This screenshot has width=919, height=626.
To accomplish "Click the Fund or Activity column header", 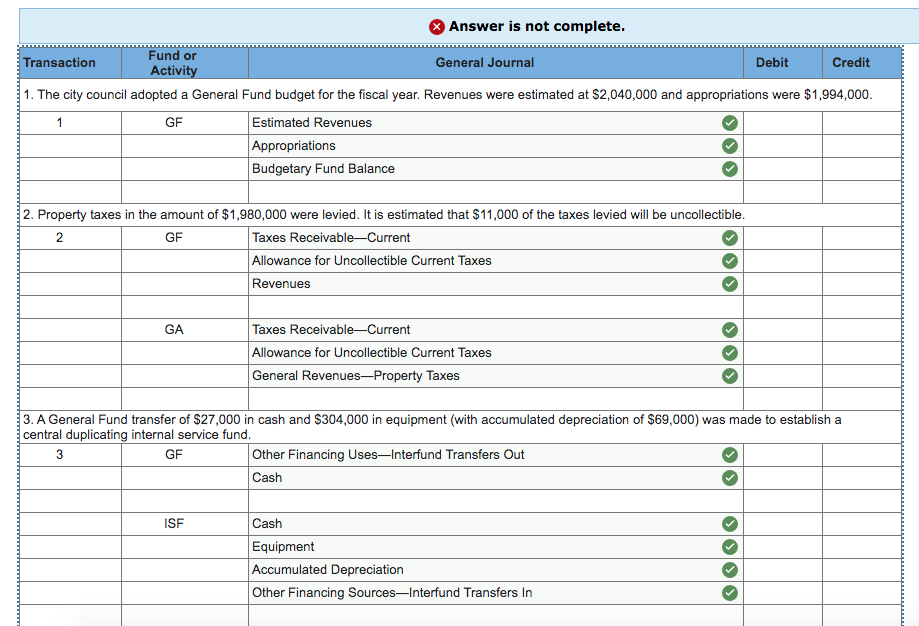I will [185, 63].
